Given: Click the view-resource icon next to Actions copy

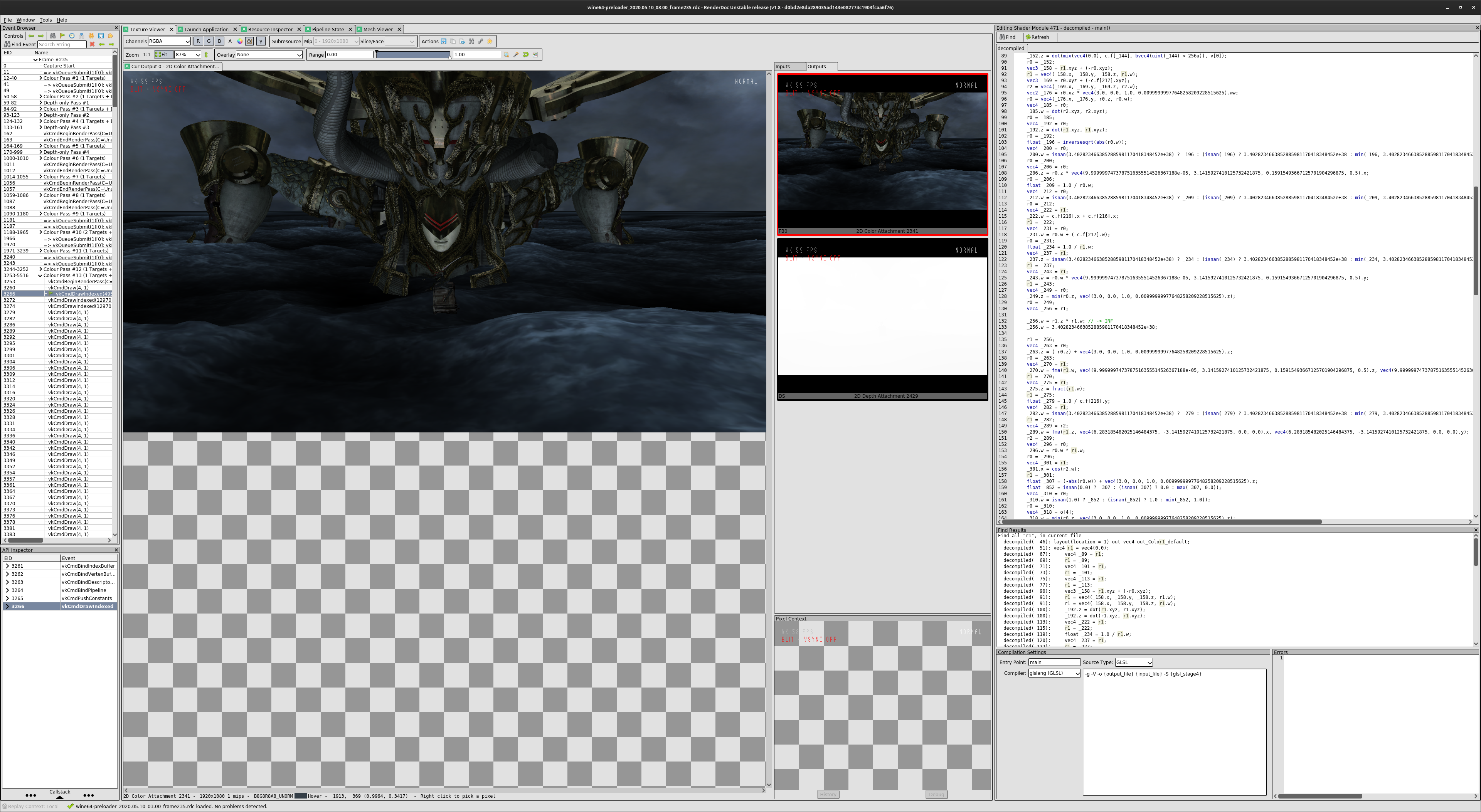Looking at the screenshot, I should (462, 41).
